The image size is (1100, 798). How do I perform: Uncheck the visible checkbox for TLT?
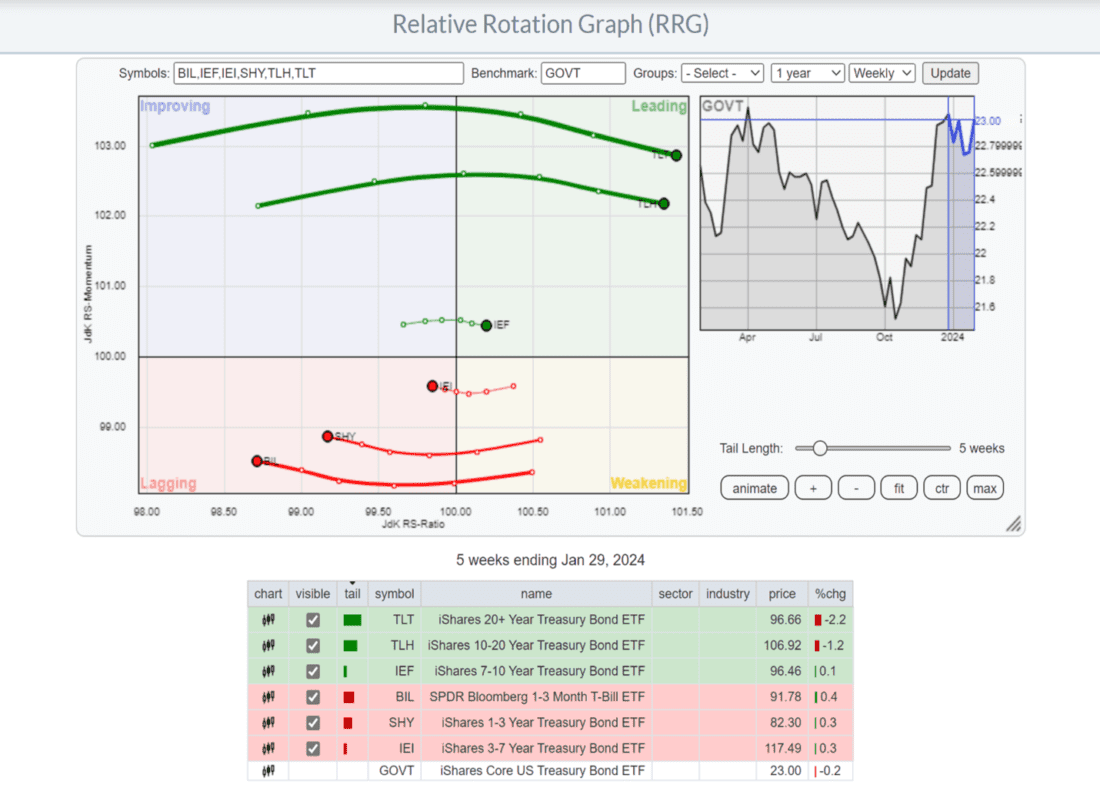[313, 620]
